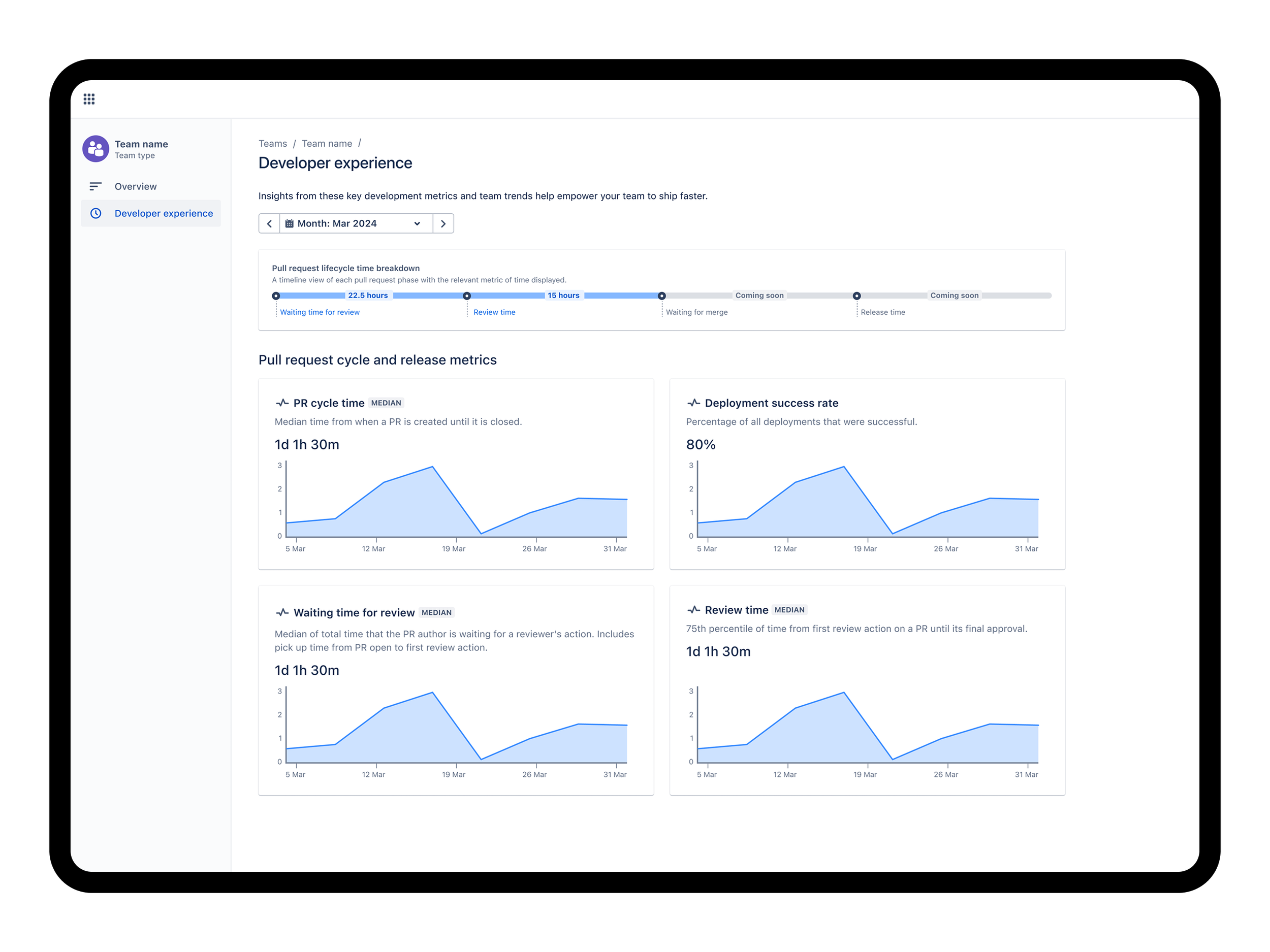Screen dimensions: 1270x952
Task: Advance to next month with right chevron
Action: 443,224
